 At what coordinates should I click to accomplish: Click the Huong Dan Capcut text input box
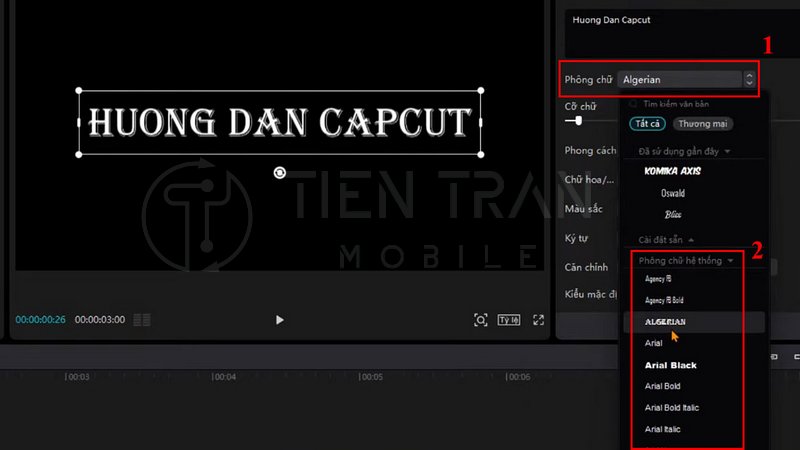click(682, 34)
